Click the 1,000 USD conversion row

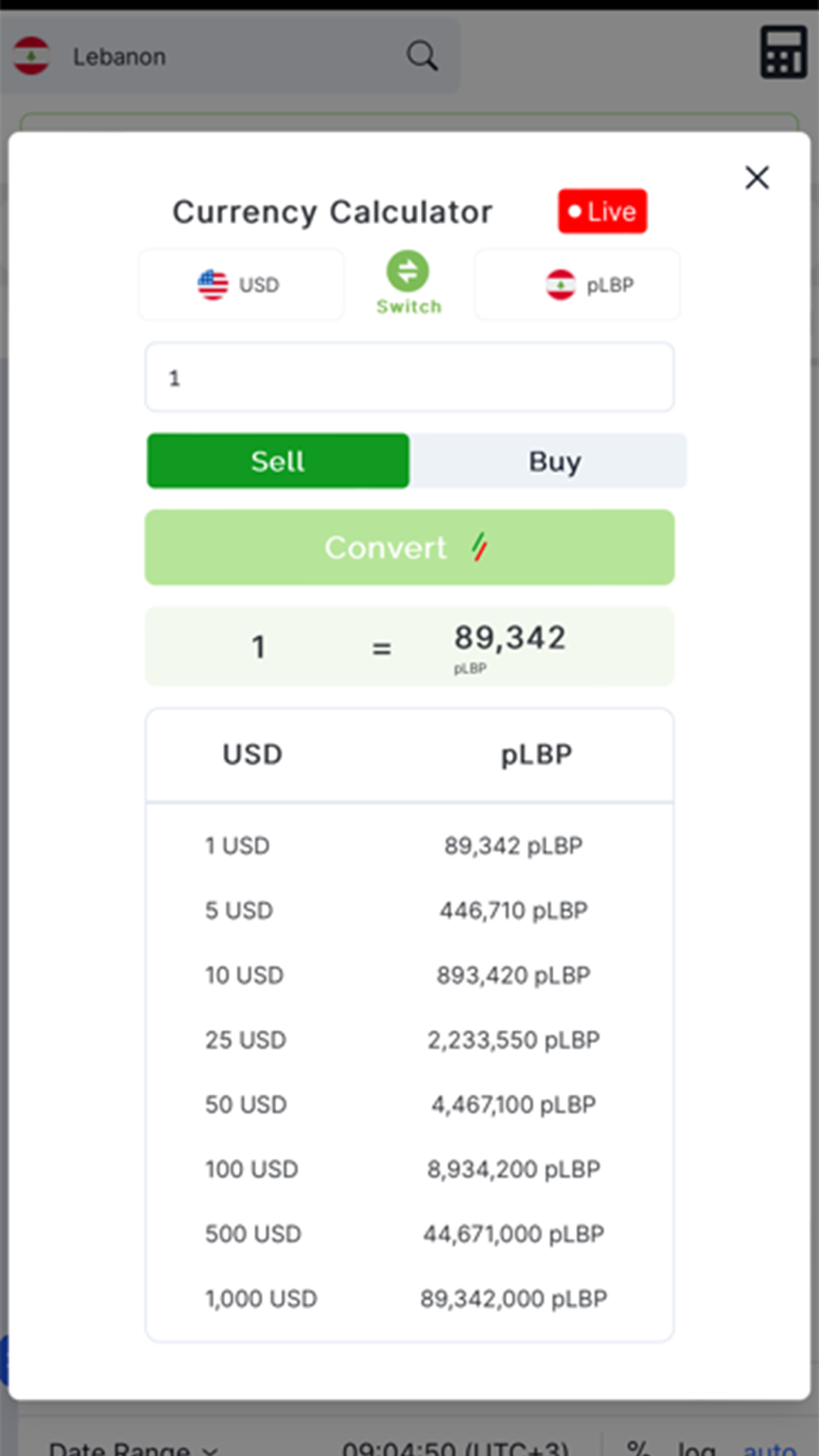tap(408, 1299)
